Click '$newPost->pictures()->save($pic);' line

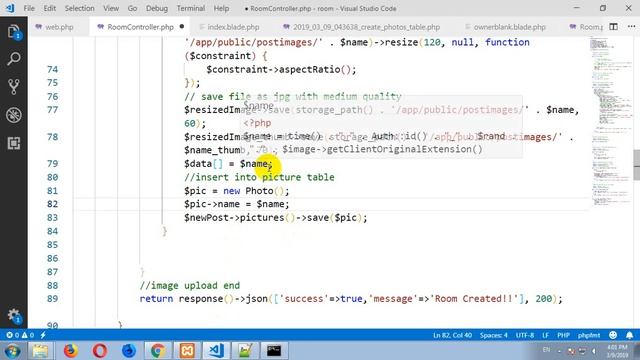point(276,218)
